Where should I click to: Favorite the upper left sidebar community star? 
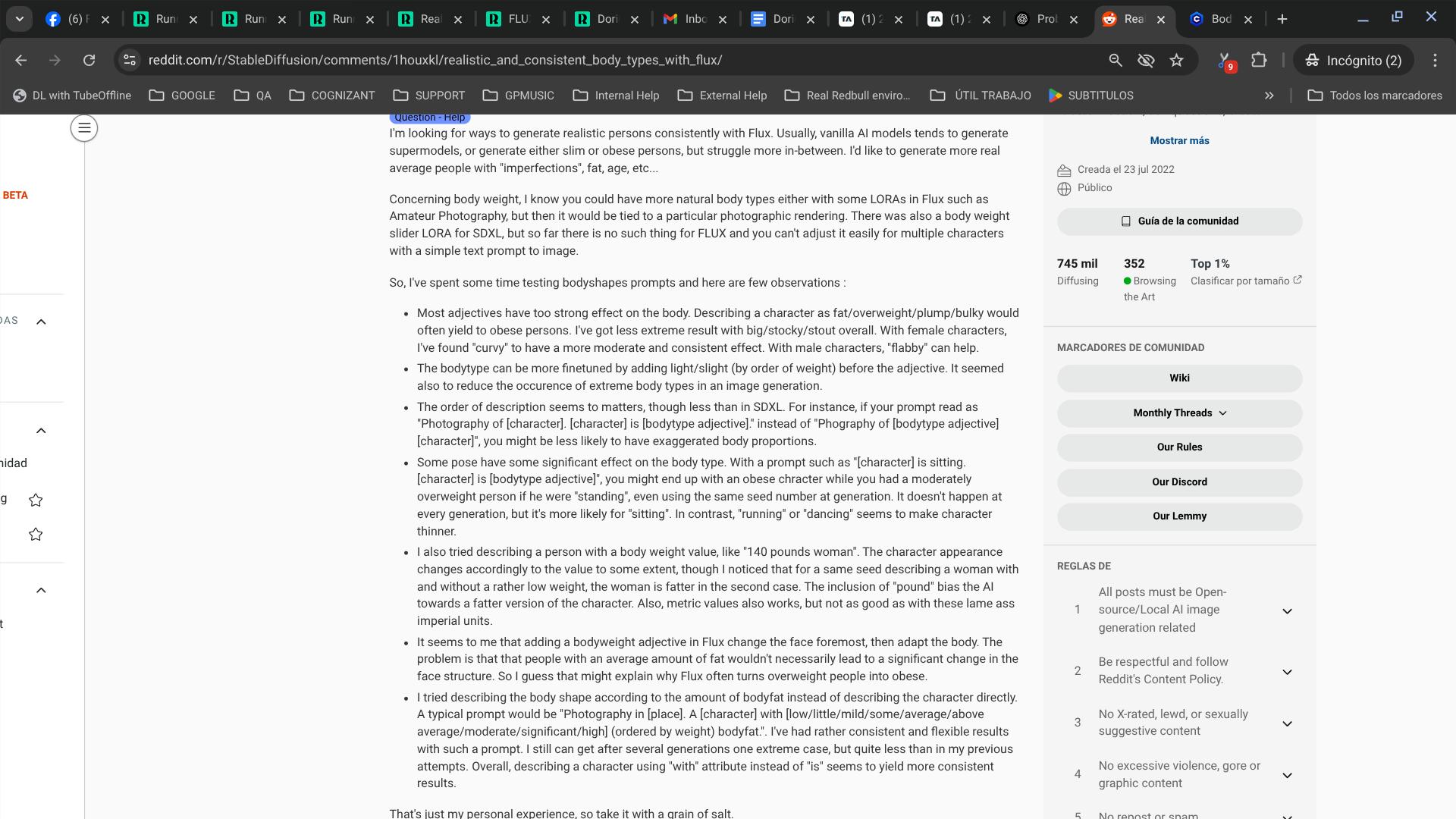36,500
